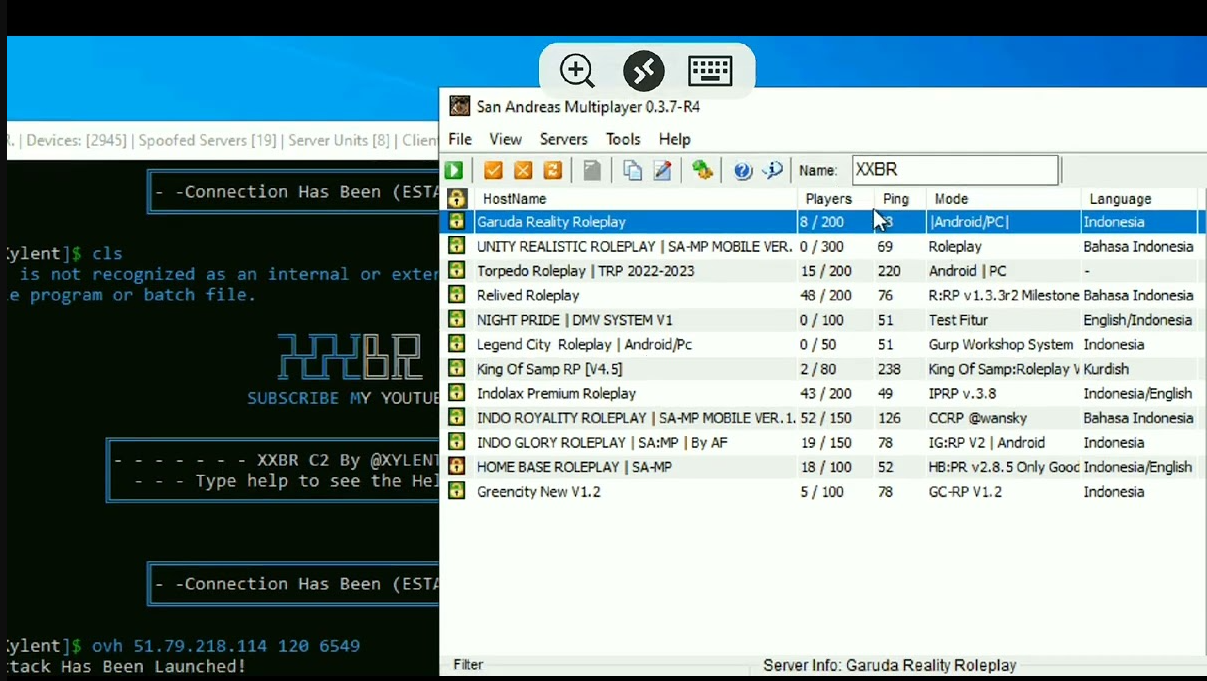Screen dimensions: 1207x681
Task: Click the grey Master List document icon
Action: point(592,171)
